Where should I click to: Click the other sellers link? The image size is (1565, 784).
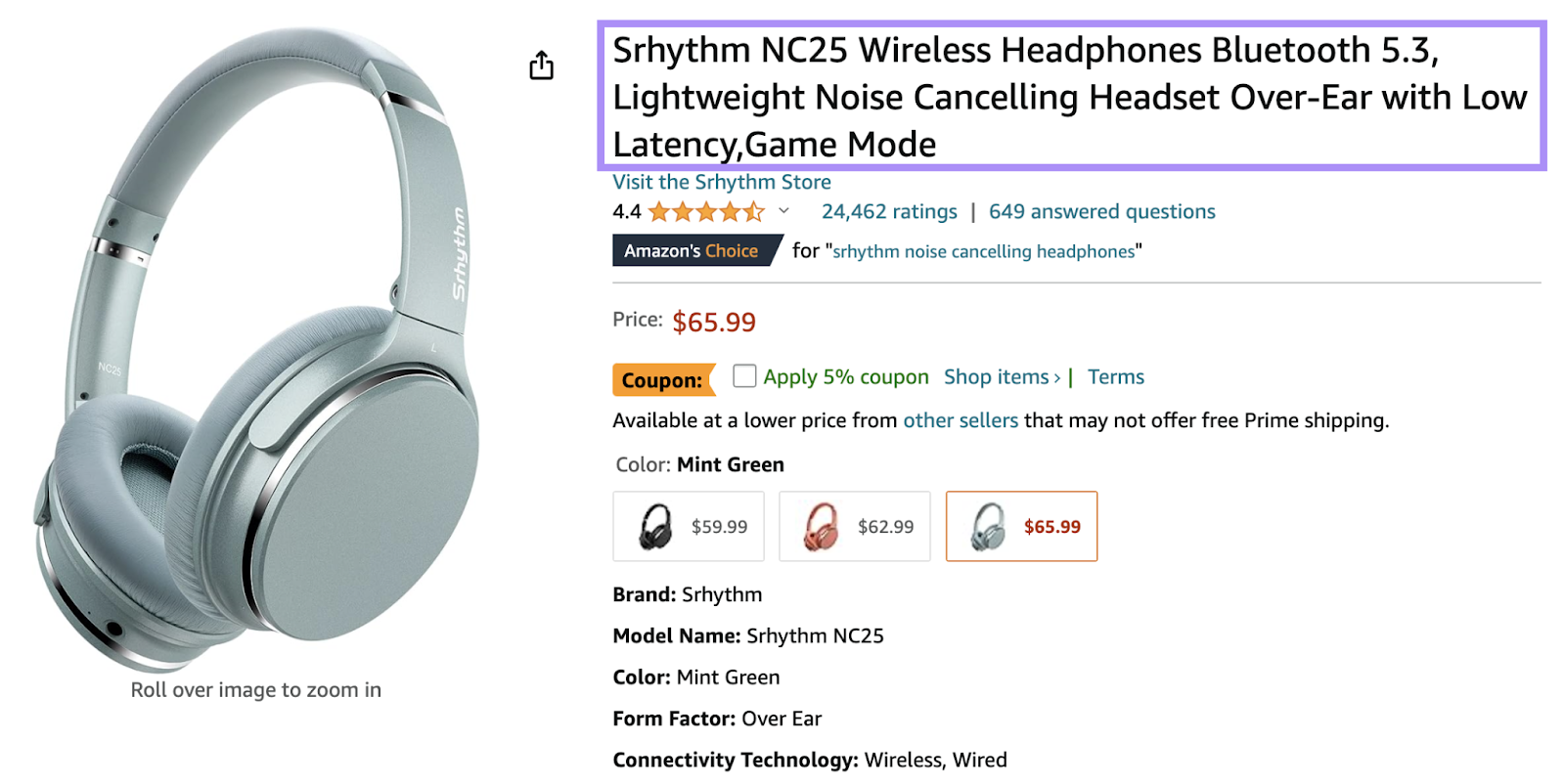[x=960, y=420]
